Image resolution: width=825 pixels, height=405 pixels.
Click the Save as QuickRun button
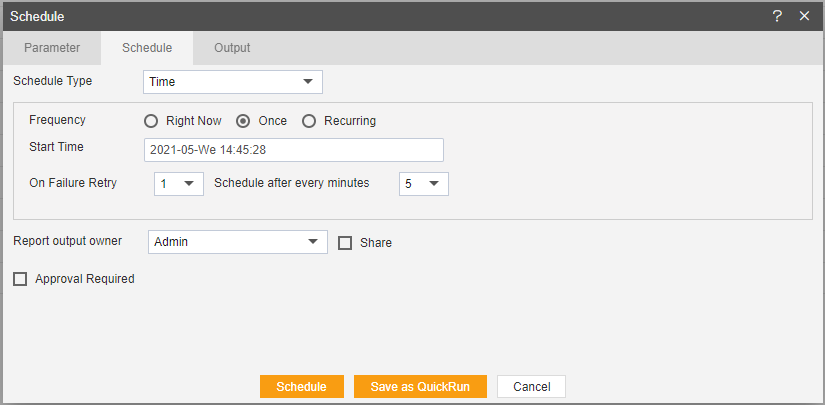[x=420, y=387]
